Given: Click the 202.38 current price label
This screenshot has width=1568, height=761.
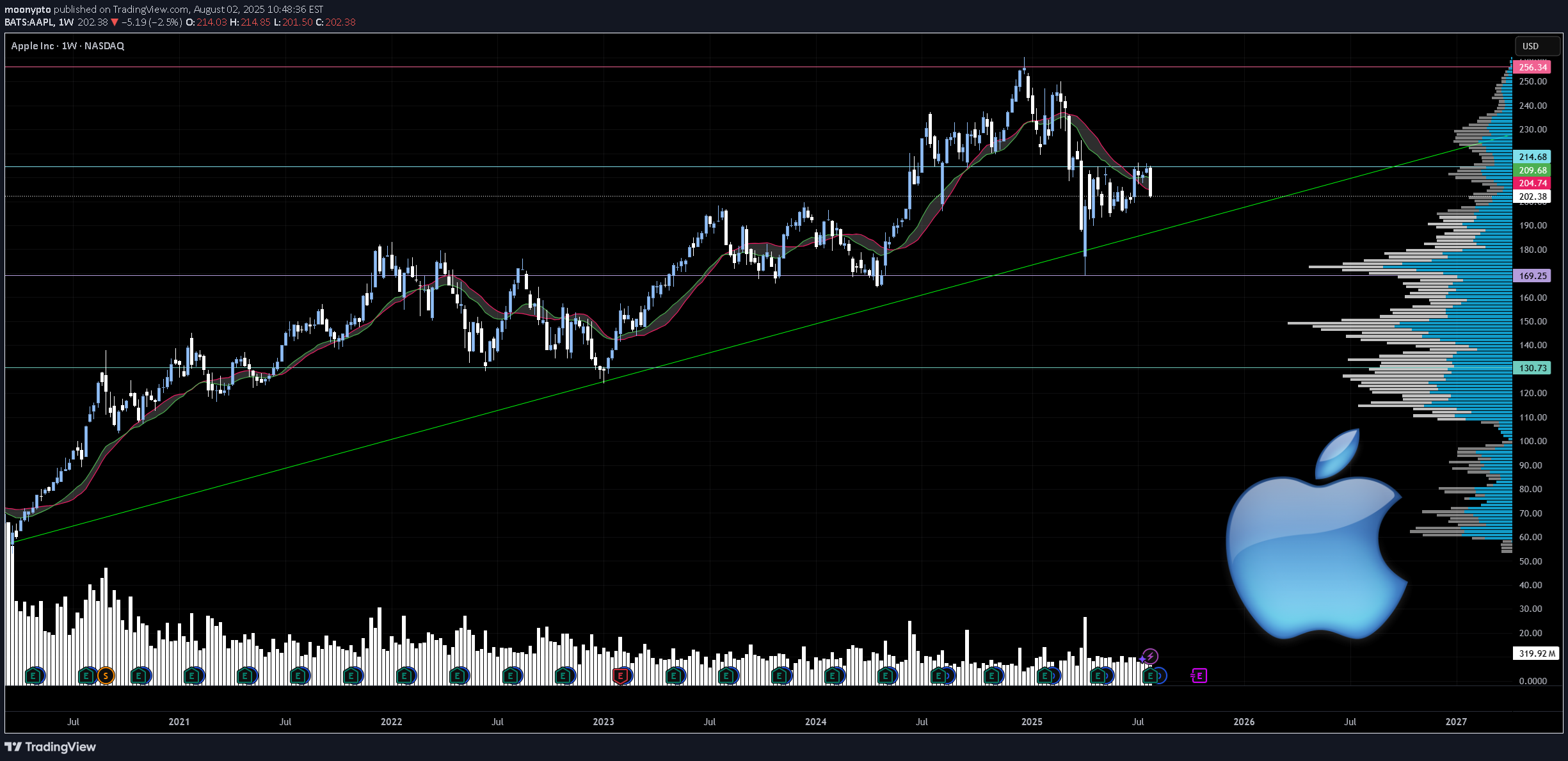Looking at the screenshot, I should pos(1532,196).
